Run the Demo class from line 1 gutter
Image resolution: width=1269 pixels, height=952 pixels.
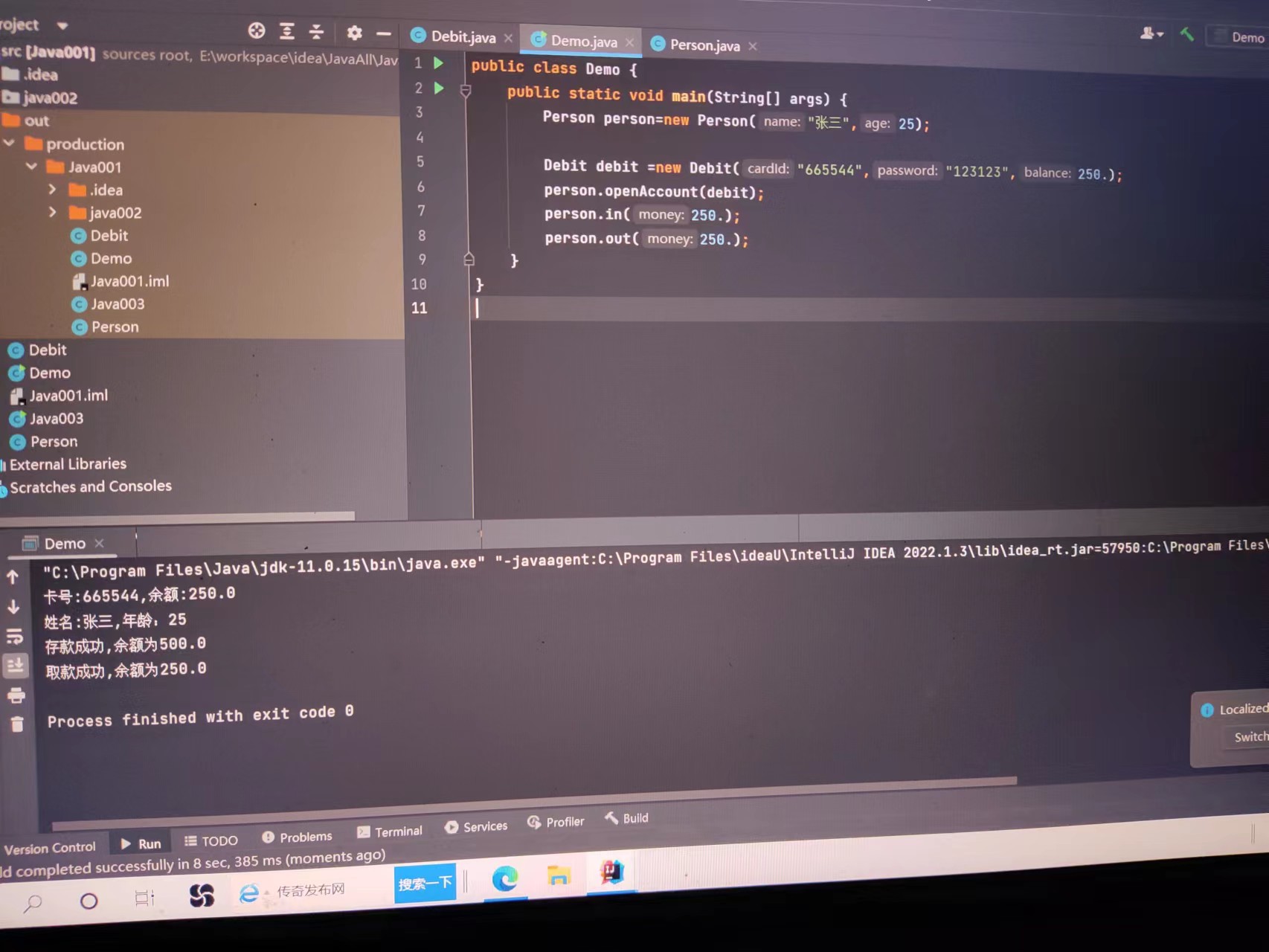coord(439,63)
